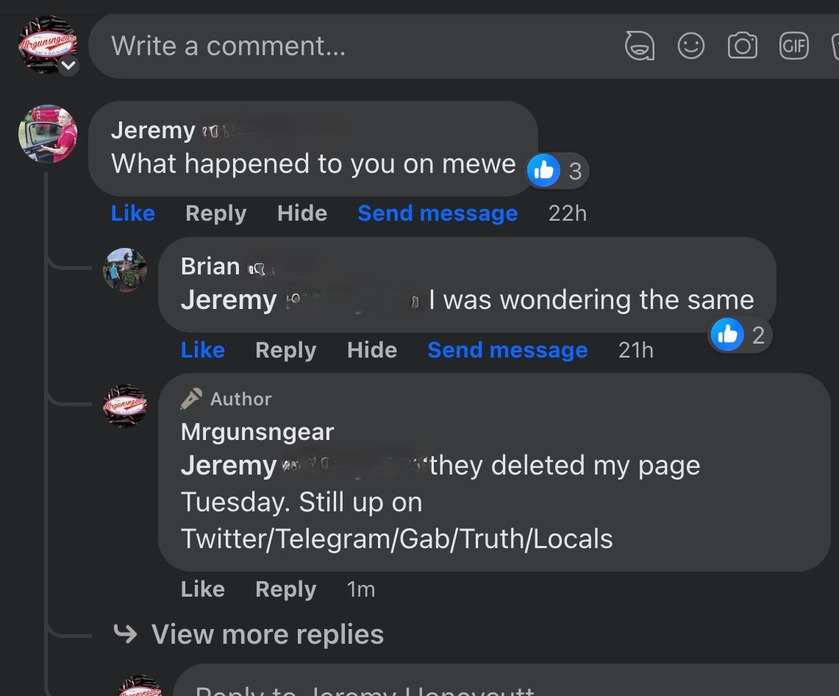
Task: Send message to Jeremy
Action: (438, 213)
